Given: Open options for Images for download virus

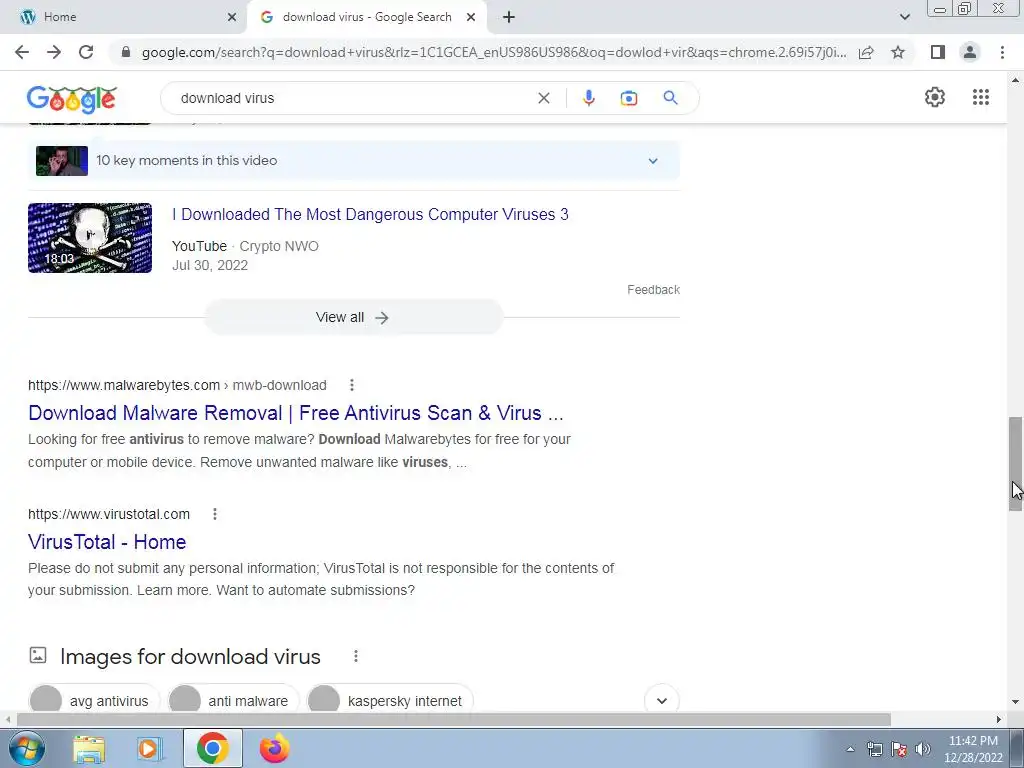Looking at the screenshot, I should [356, 656].
